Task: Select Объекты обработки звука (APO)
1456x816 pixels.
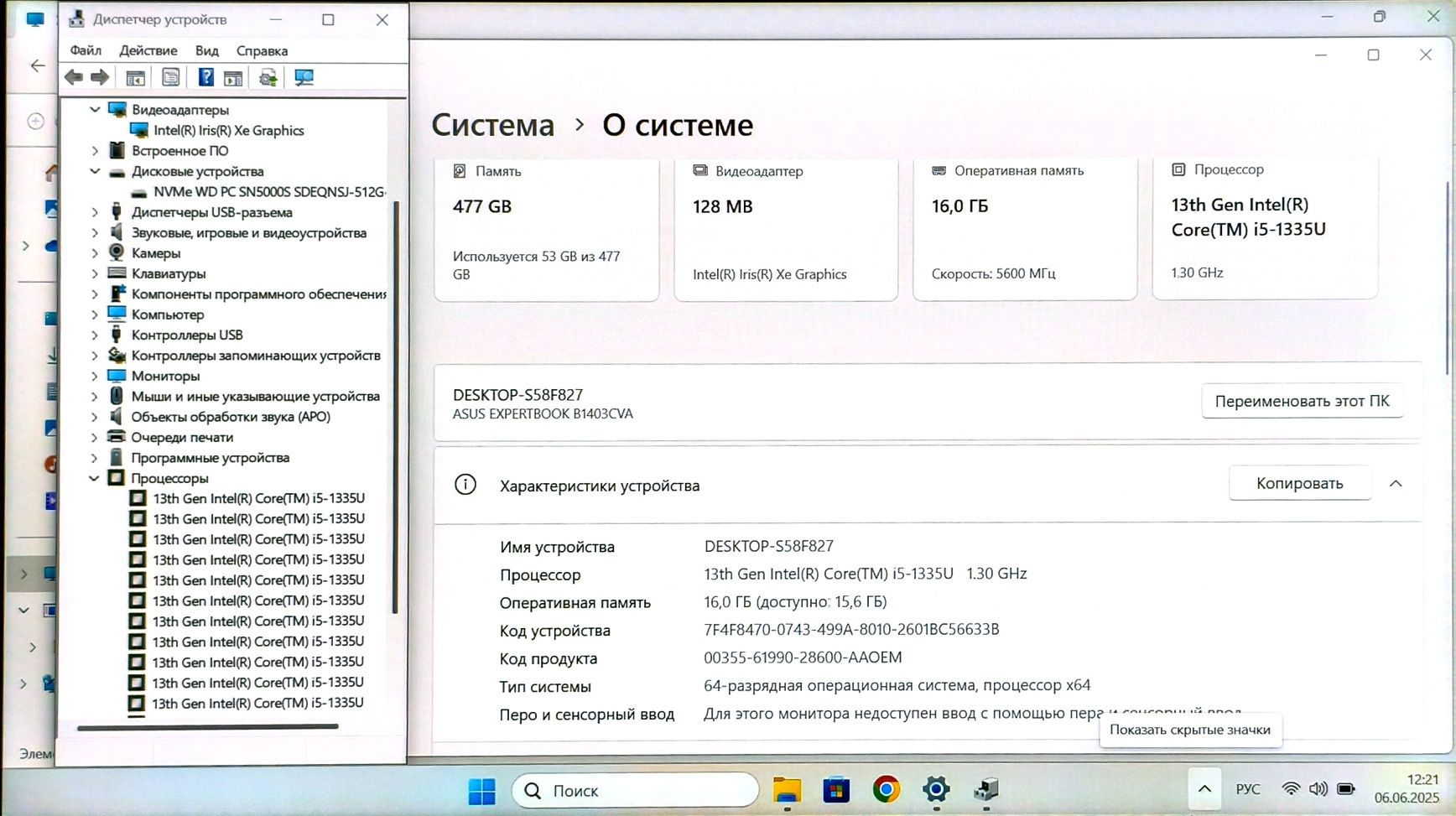Action: tap(231, 417)
